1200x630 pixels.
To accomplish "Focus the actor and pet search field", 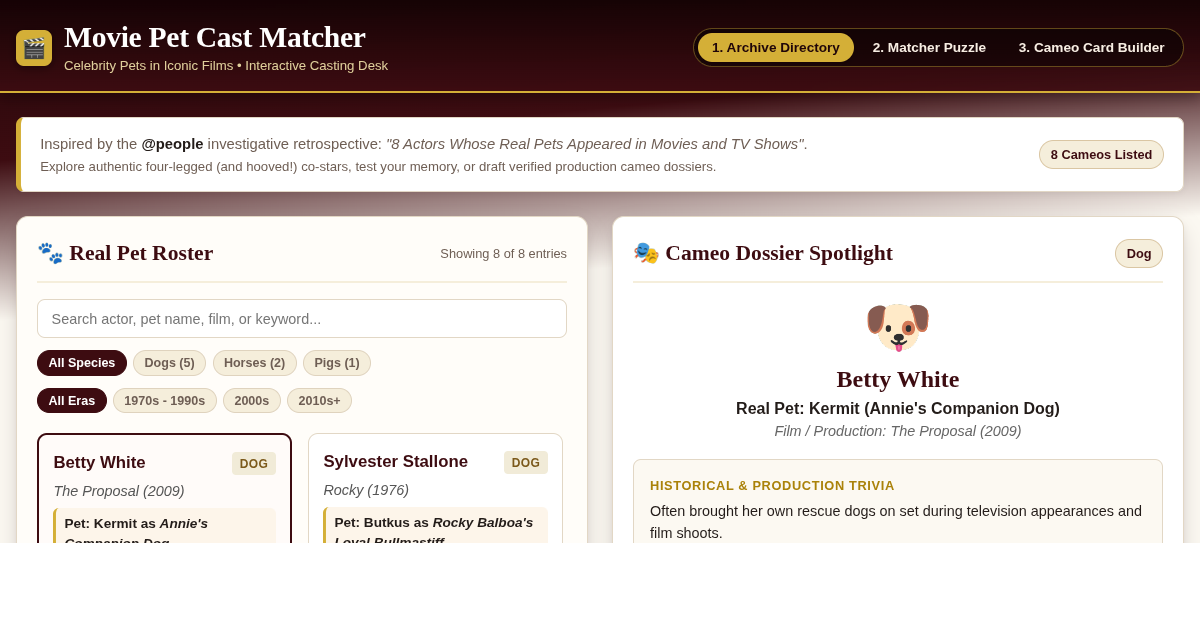I will click(x=302, y=319).
